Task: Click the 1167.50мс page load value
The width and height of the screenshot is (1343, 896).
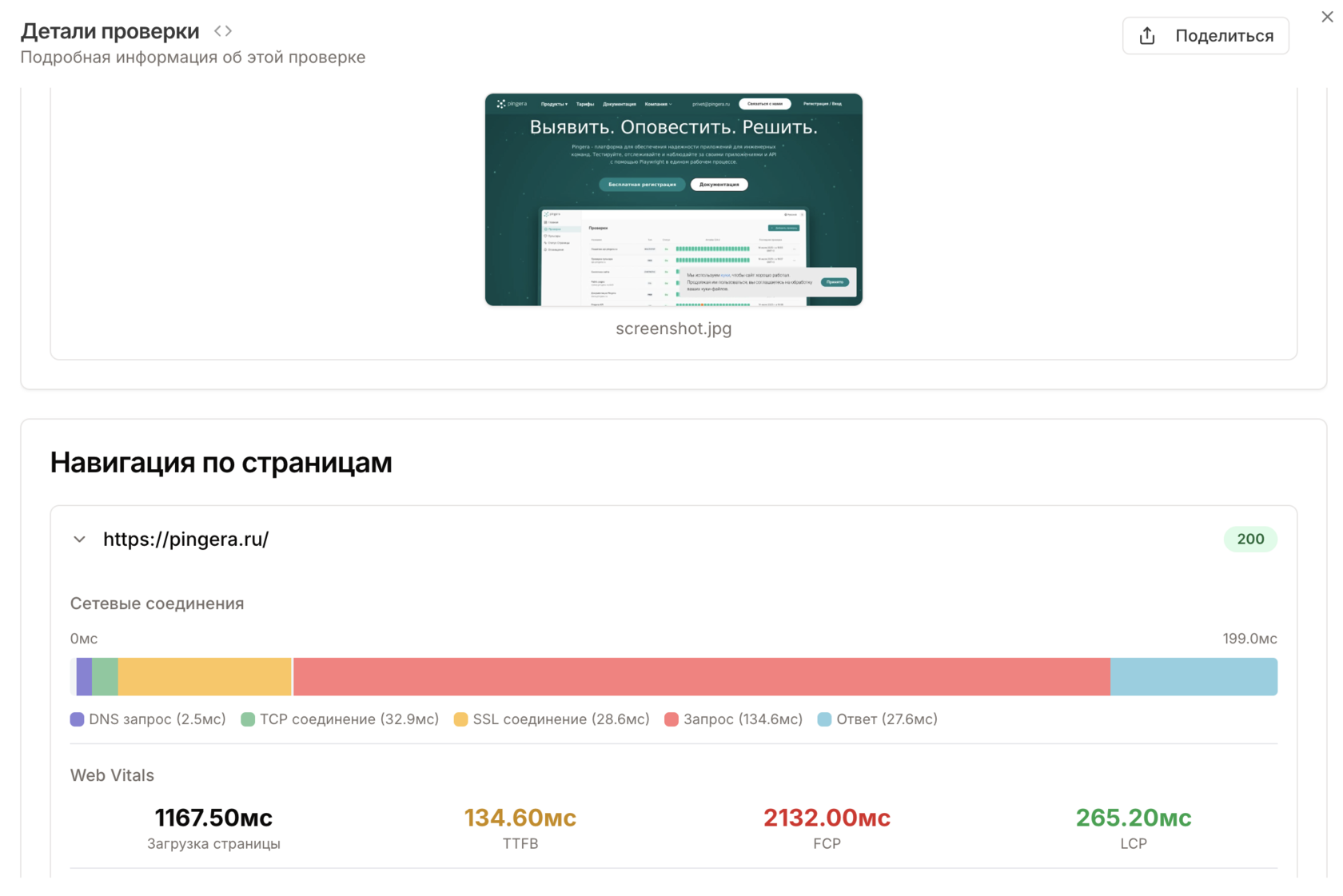Action: (x=213, y=818)
